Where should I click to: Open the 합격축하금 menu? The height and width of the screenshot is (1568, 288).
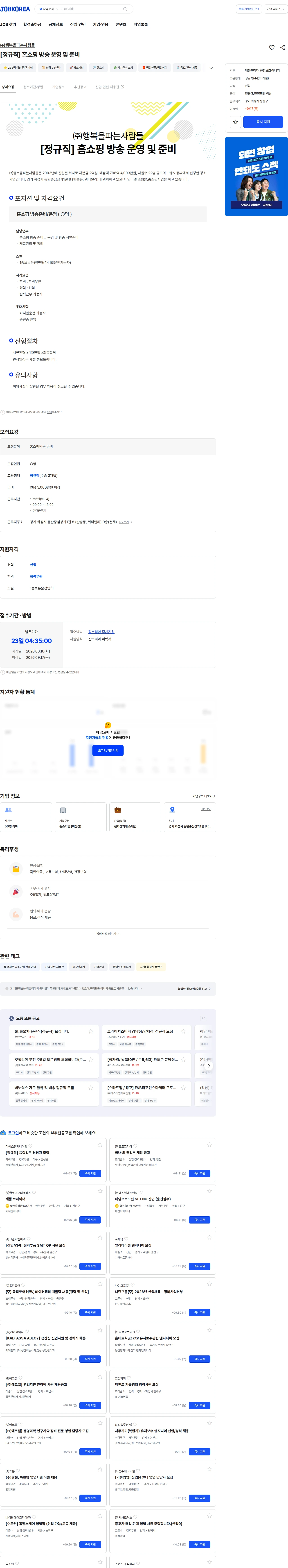point(32,24)
